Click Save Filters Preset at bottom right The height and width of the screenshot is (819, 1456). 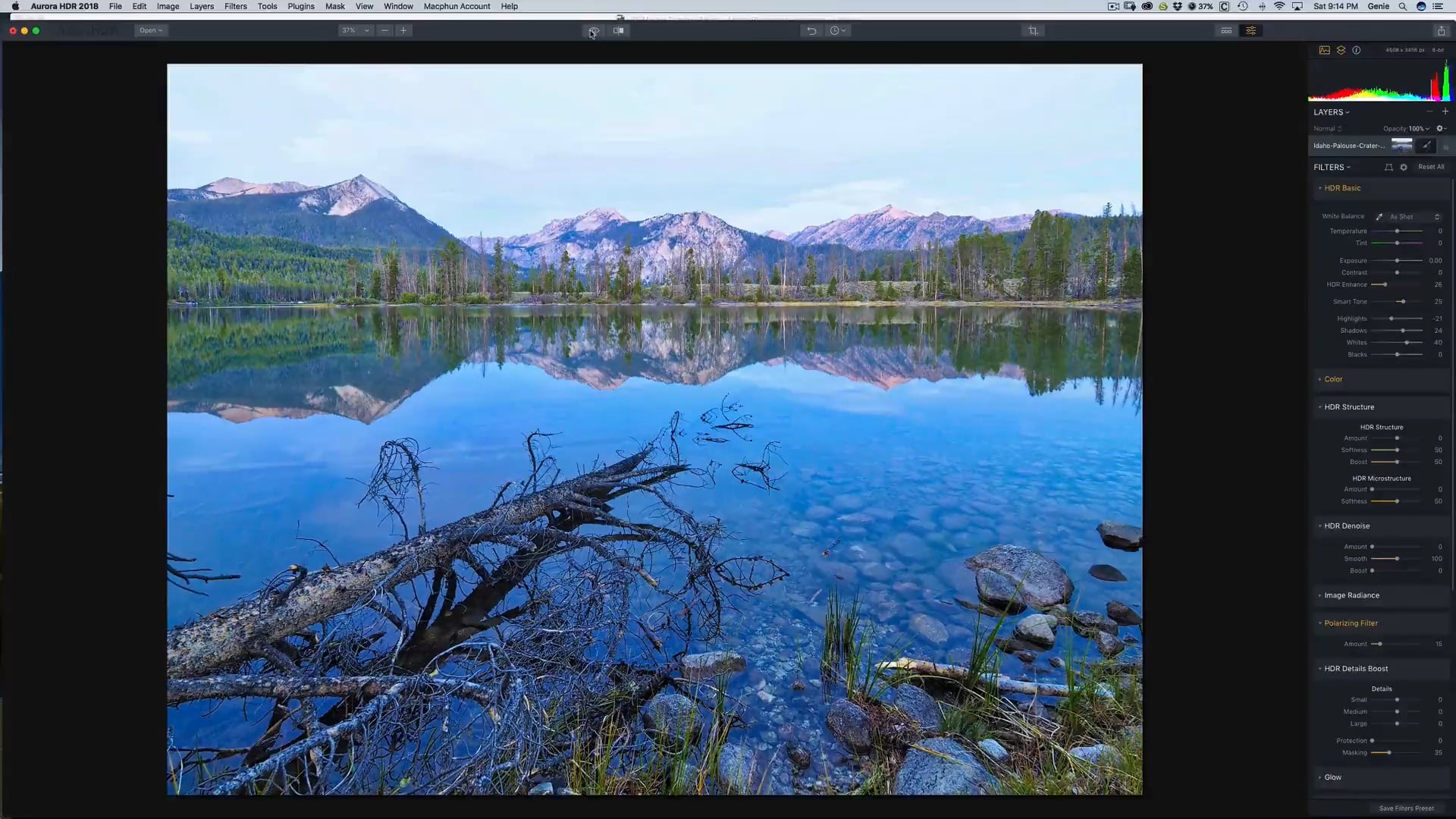coord(1405,808)
